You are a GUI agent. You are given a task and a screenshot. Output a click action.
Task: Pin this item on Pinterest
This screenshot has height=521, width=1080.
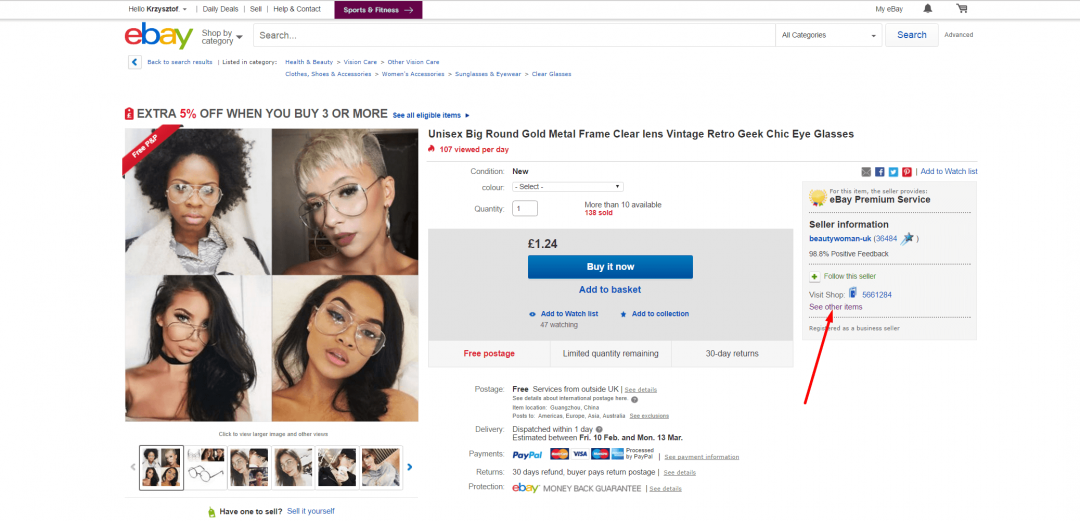click(907, 172)
